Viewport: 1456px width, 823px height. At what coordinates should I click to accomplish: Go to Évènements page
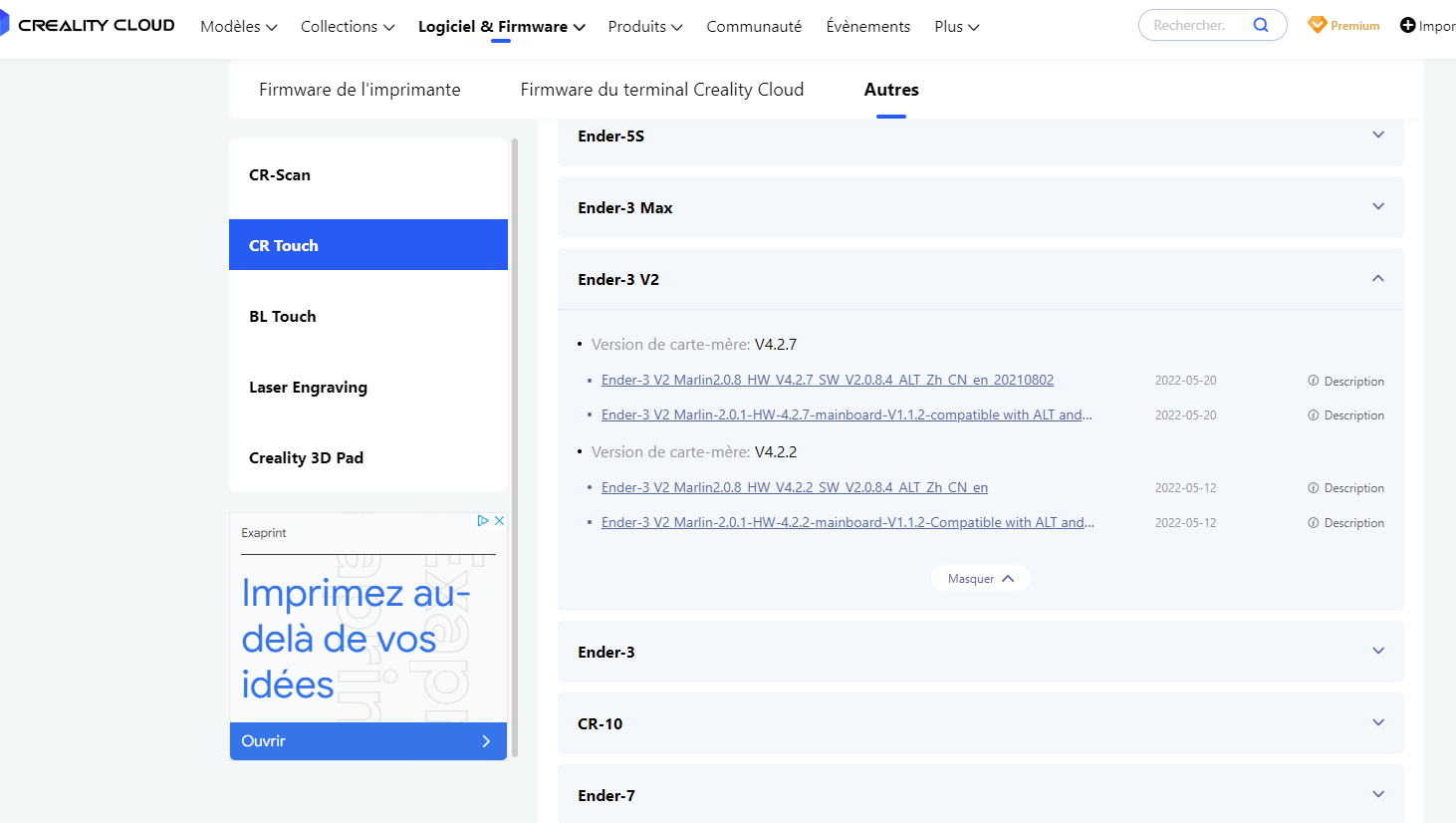point(868,27)
